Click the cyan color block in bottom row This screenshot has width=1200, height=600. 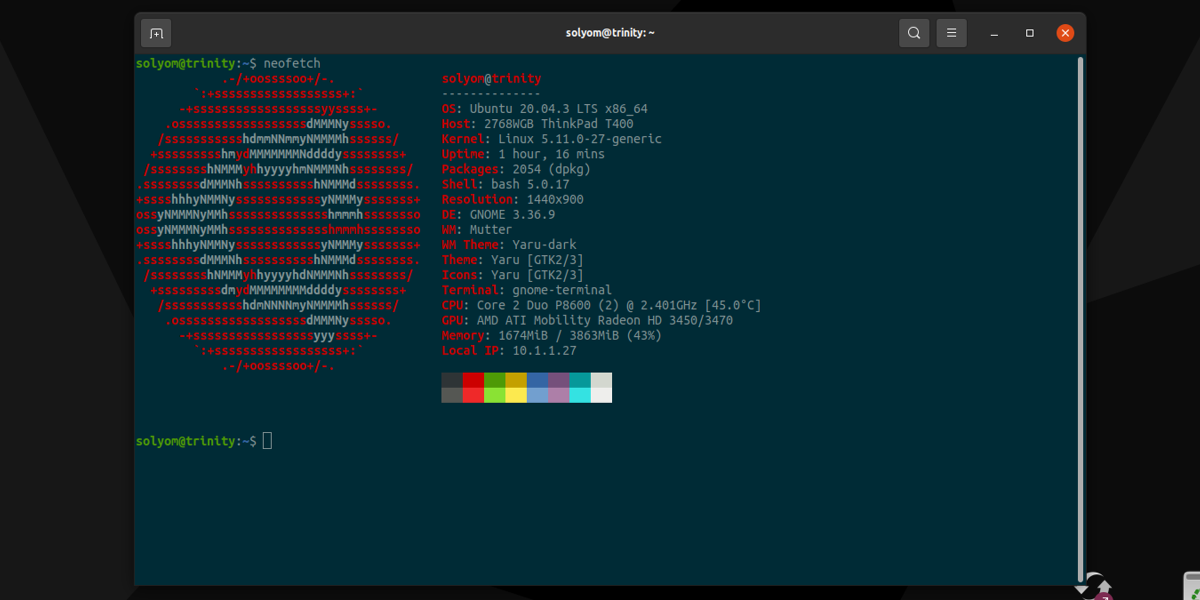coord(580,395)
